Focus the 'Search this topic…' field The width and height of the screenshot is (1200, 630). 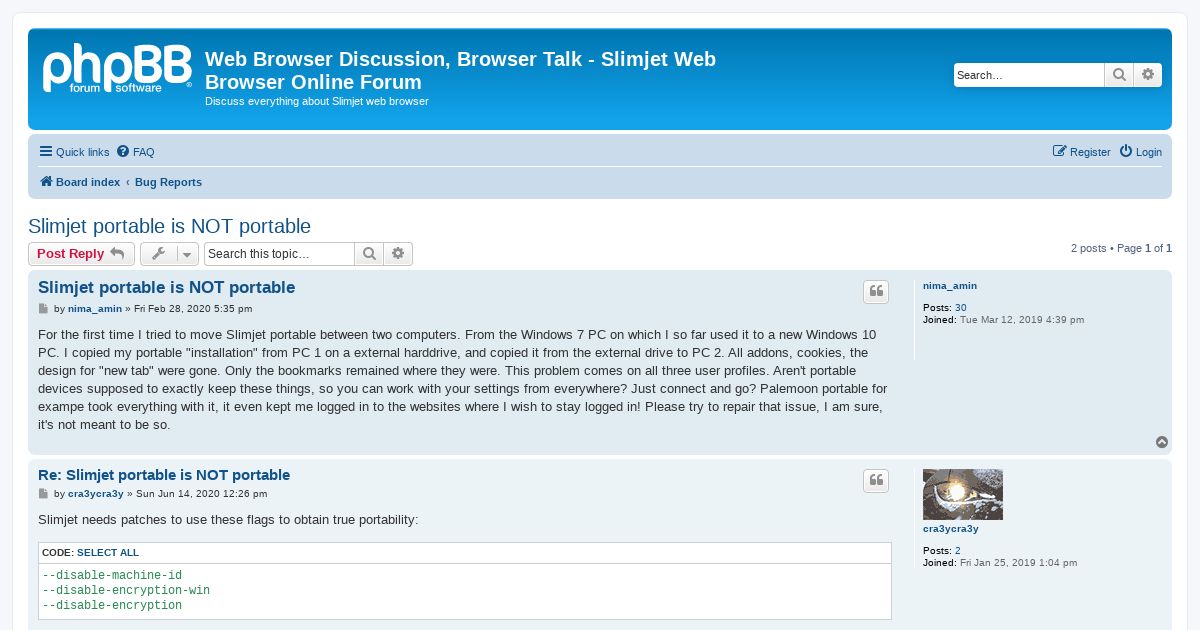tap(279, 254)
